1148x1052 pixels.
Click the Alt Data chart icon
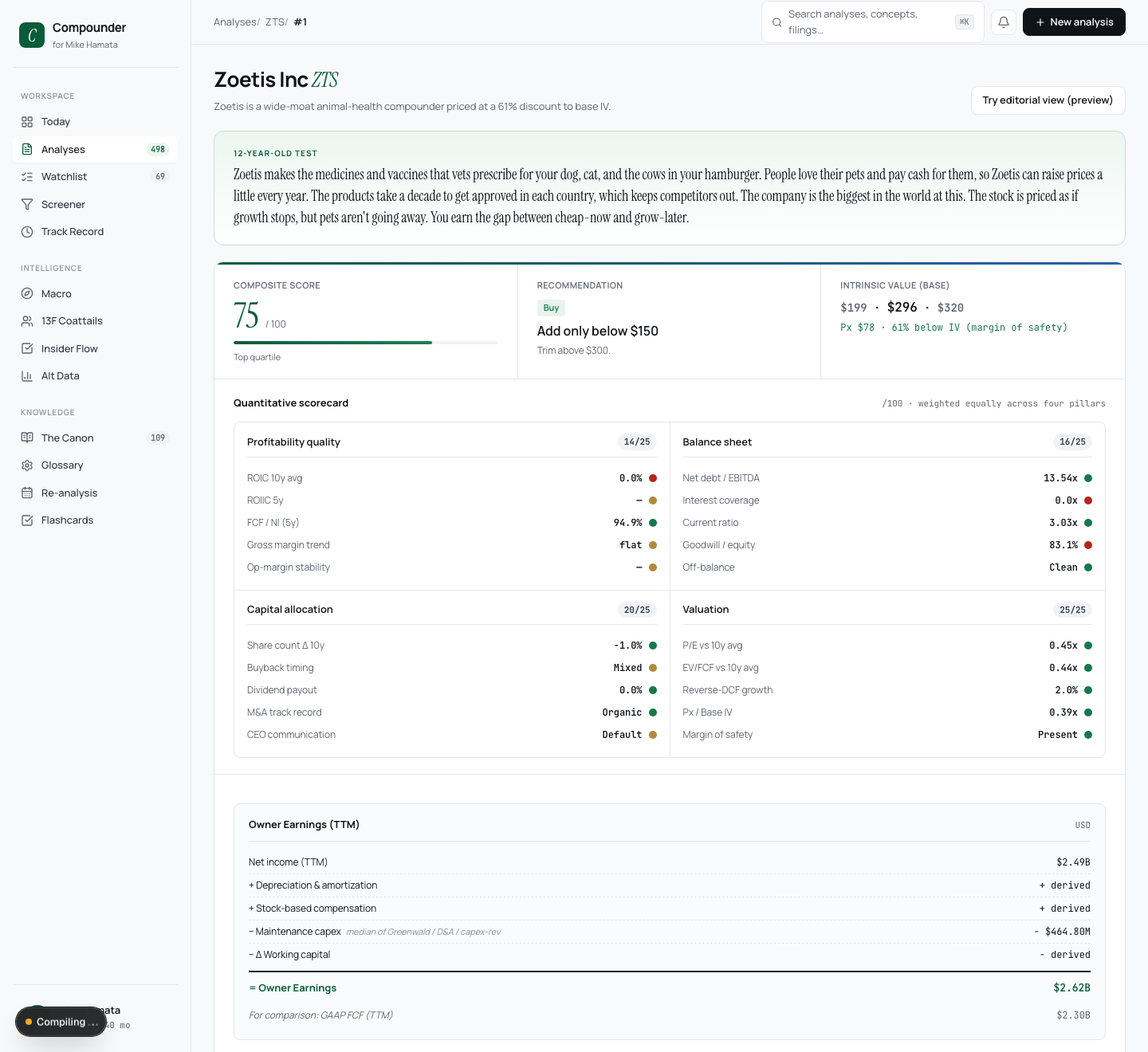[x=27, y=376]
